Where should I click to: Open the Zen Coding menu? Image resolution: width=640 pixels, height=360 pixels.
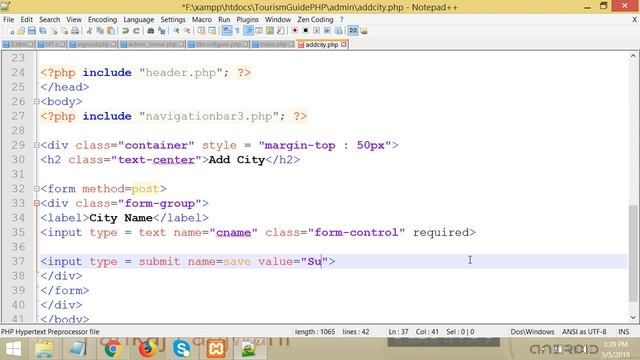pos(315,20)
